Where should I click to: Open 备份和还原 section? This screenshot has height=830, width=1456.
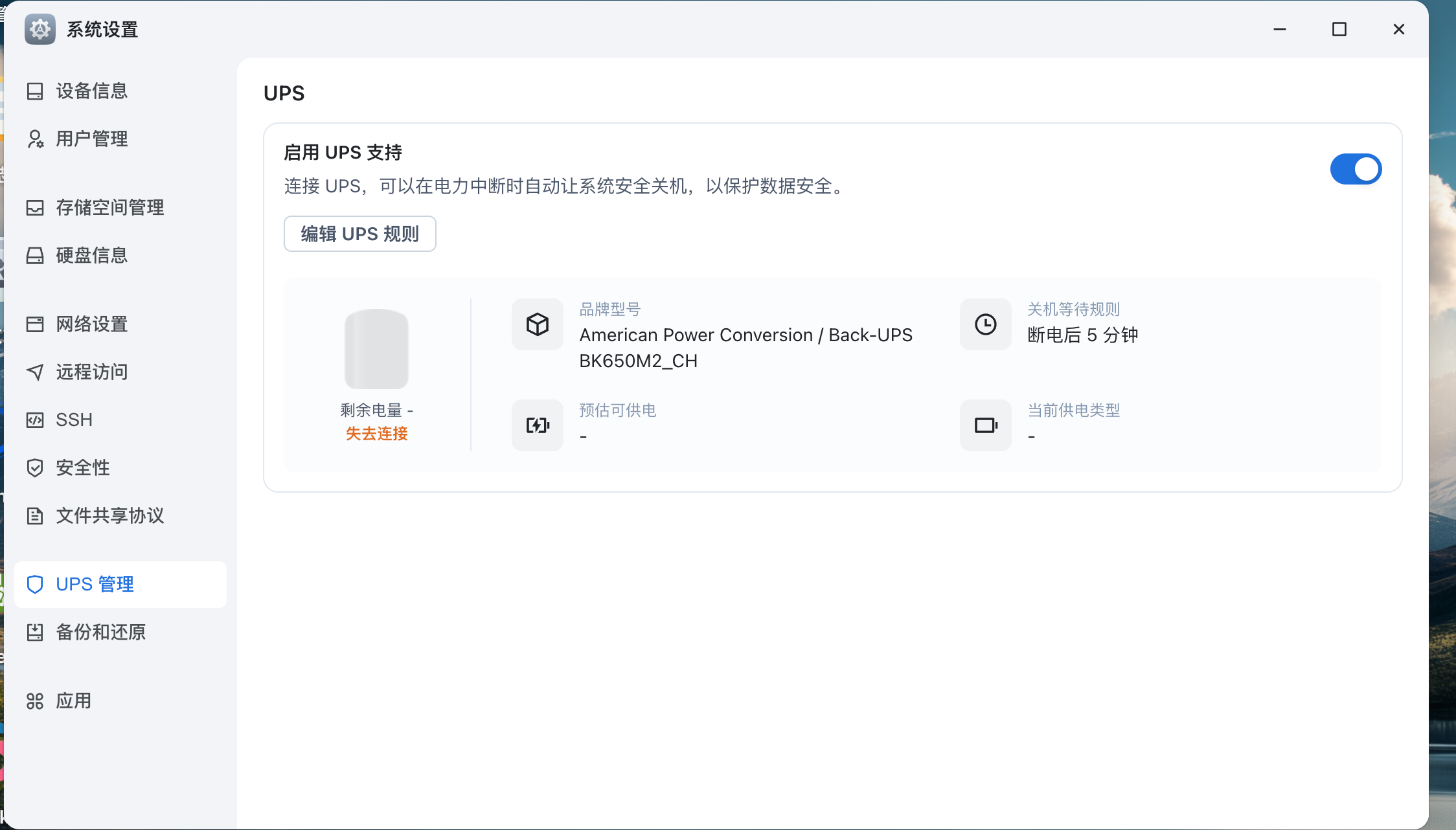(120, 633)
